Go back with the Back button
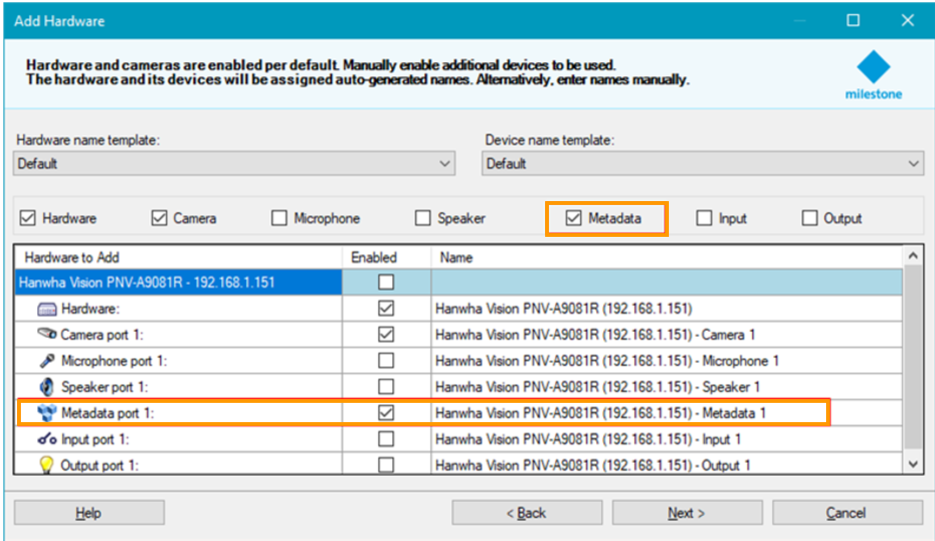 point(527,513)
